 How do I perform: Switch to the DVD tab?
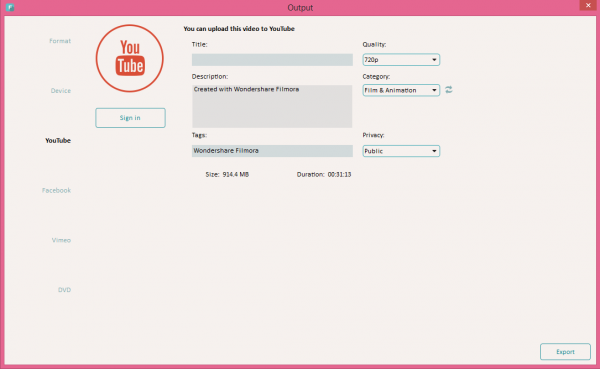pyautogui.click(x=64, y=290)
